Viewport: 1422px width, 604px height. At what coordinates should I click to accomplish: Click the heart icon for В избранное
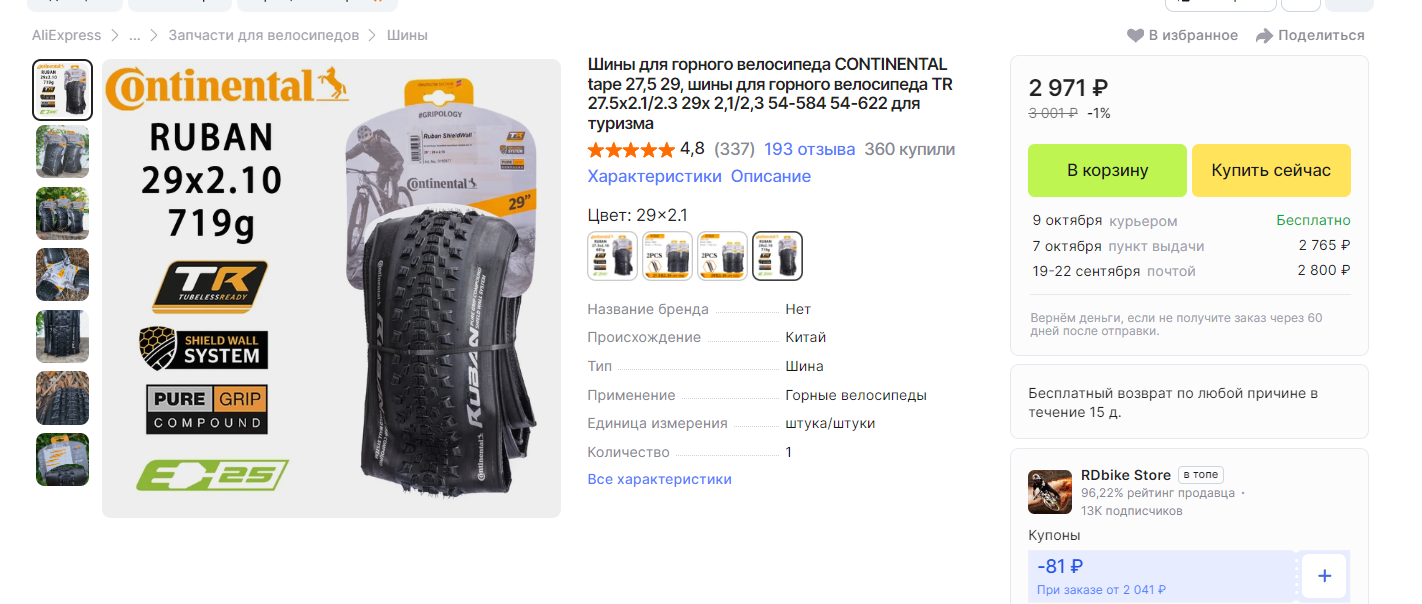pyautogui.click(x=1135, y=36)
